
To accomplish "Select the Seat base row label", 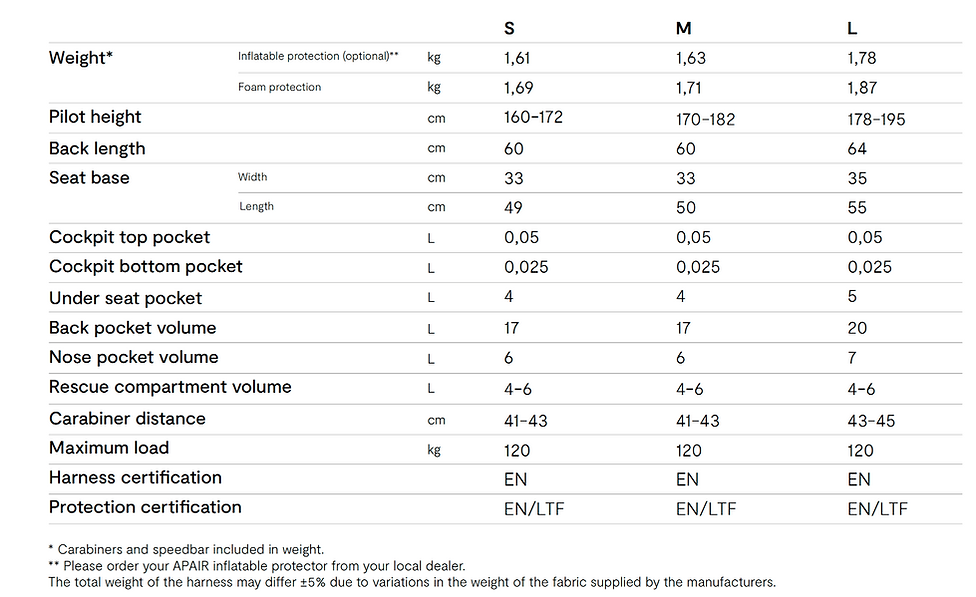I will [x=89, y=178].
